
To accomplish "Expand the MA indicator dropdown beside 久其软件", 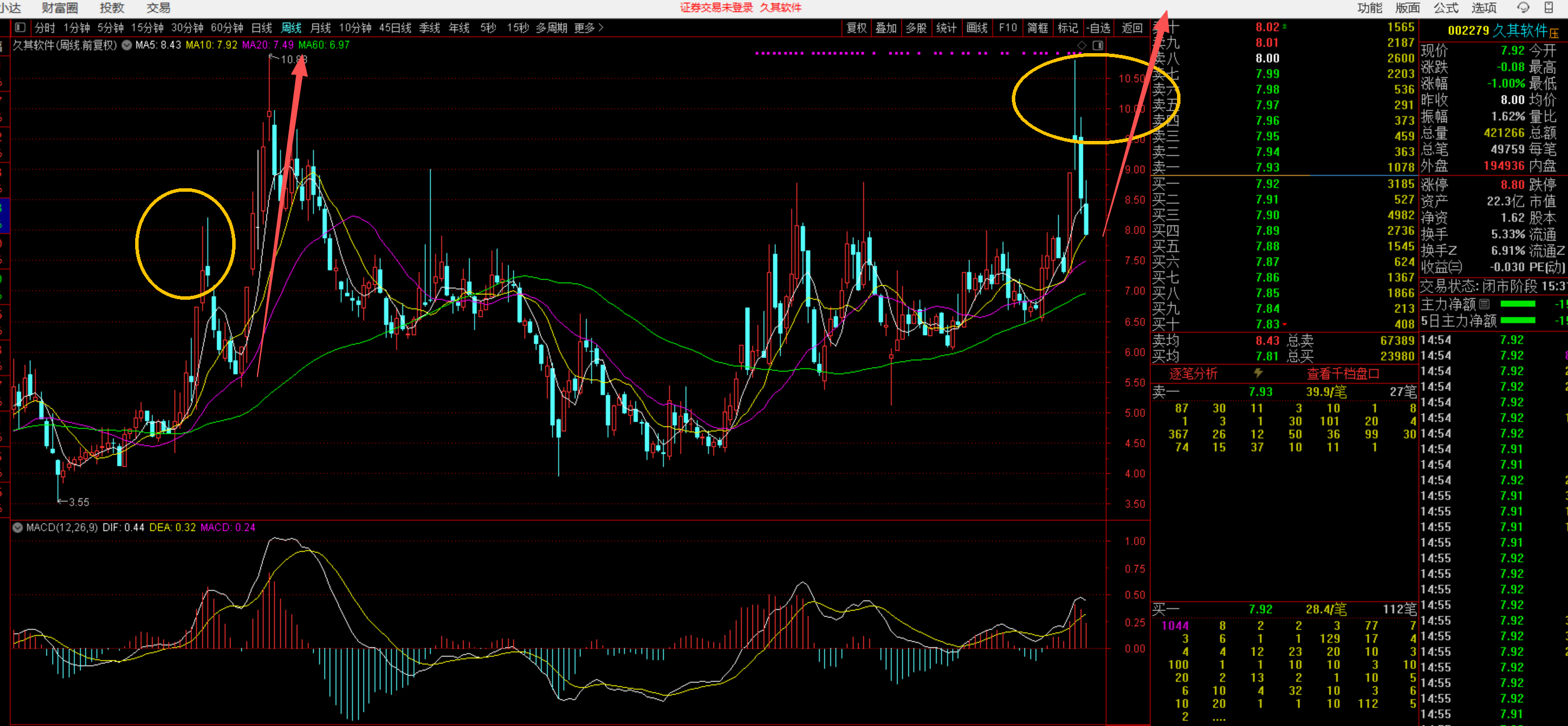I will pyautogui.click(x=126, y=45).
